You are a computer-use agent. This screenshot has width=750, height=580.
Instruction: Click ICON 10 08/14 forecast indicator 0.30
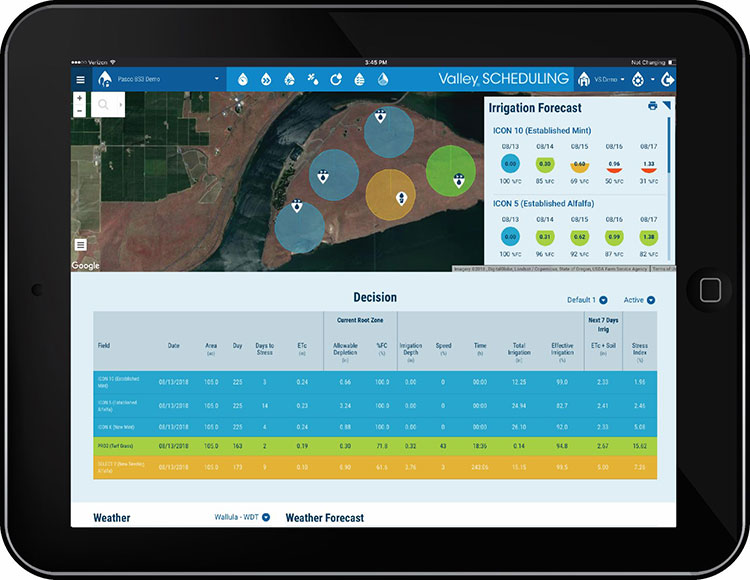point(545,164)
